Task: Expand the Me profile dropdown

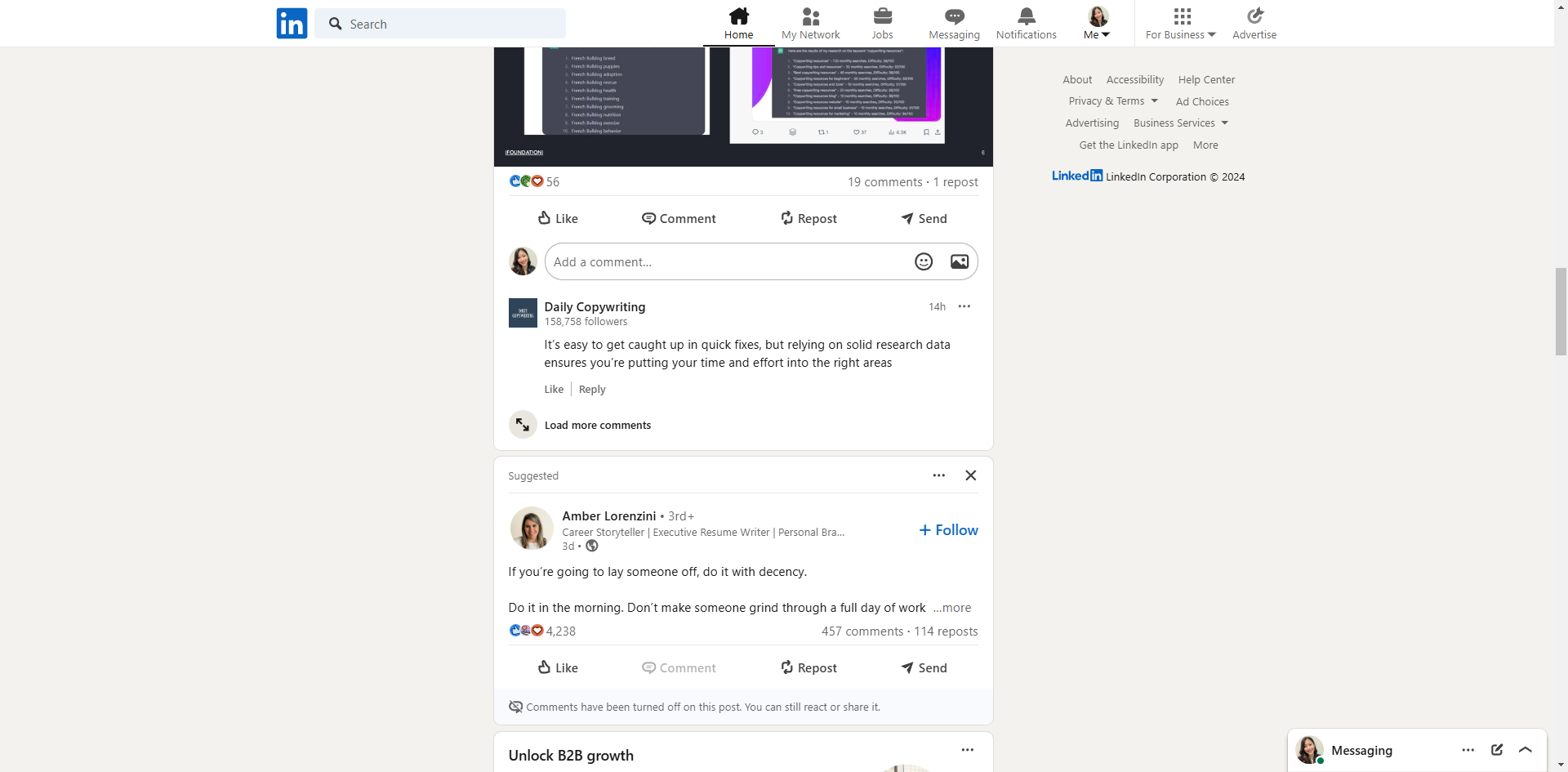Action: tap(1098, 24)
